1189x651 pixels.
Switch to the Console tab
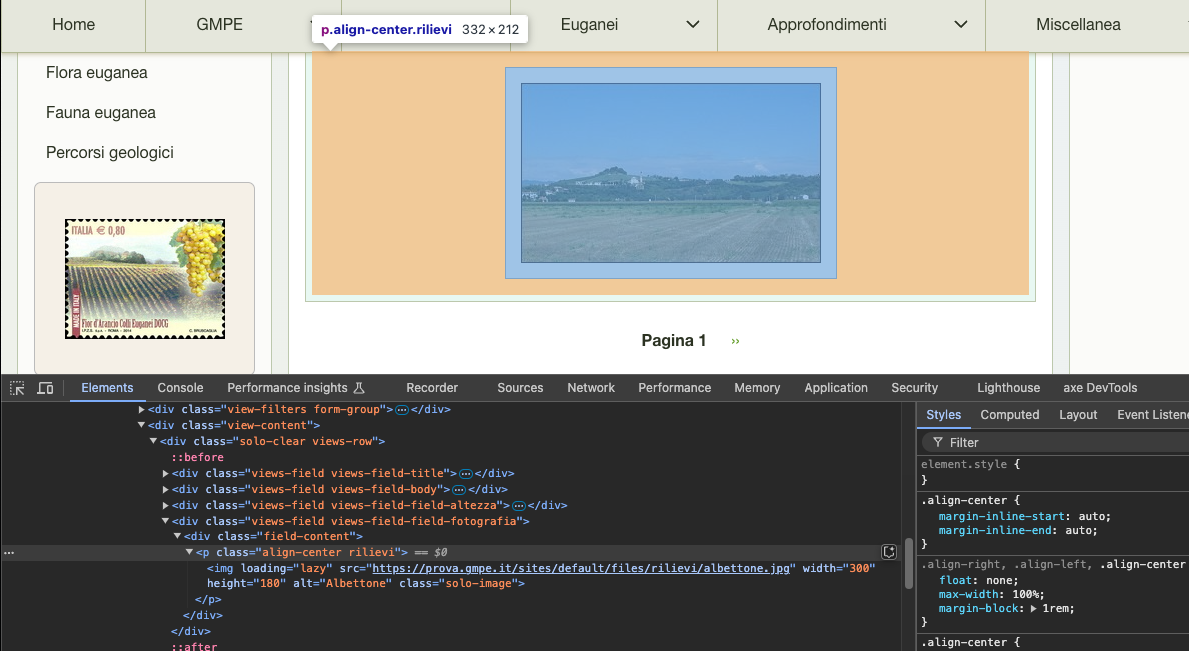[180, 388]
